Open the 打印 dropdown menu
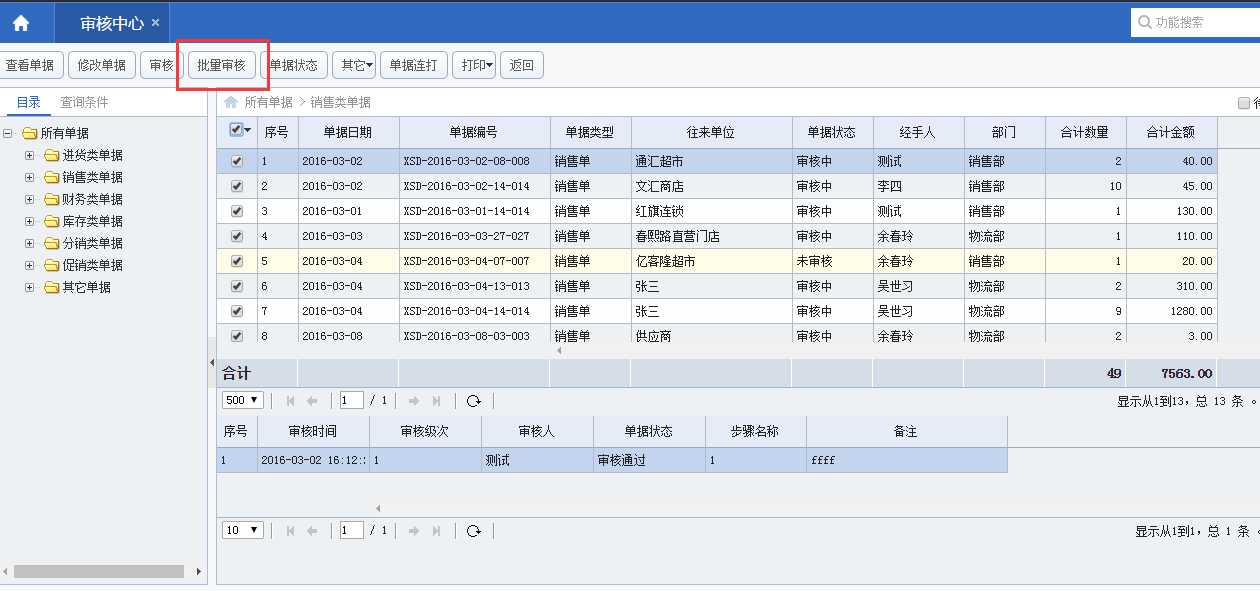Viewport: 1260px width, 591px height. [477, 65]
